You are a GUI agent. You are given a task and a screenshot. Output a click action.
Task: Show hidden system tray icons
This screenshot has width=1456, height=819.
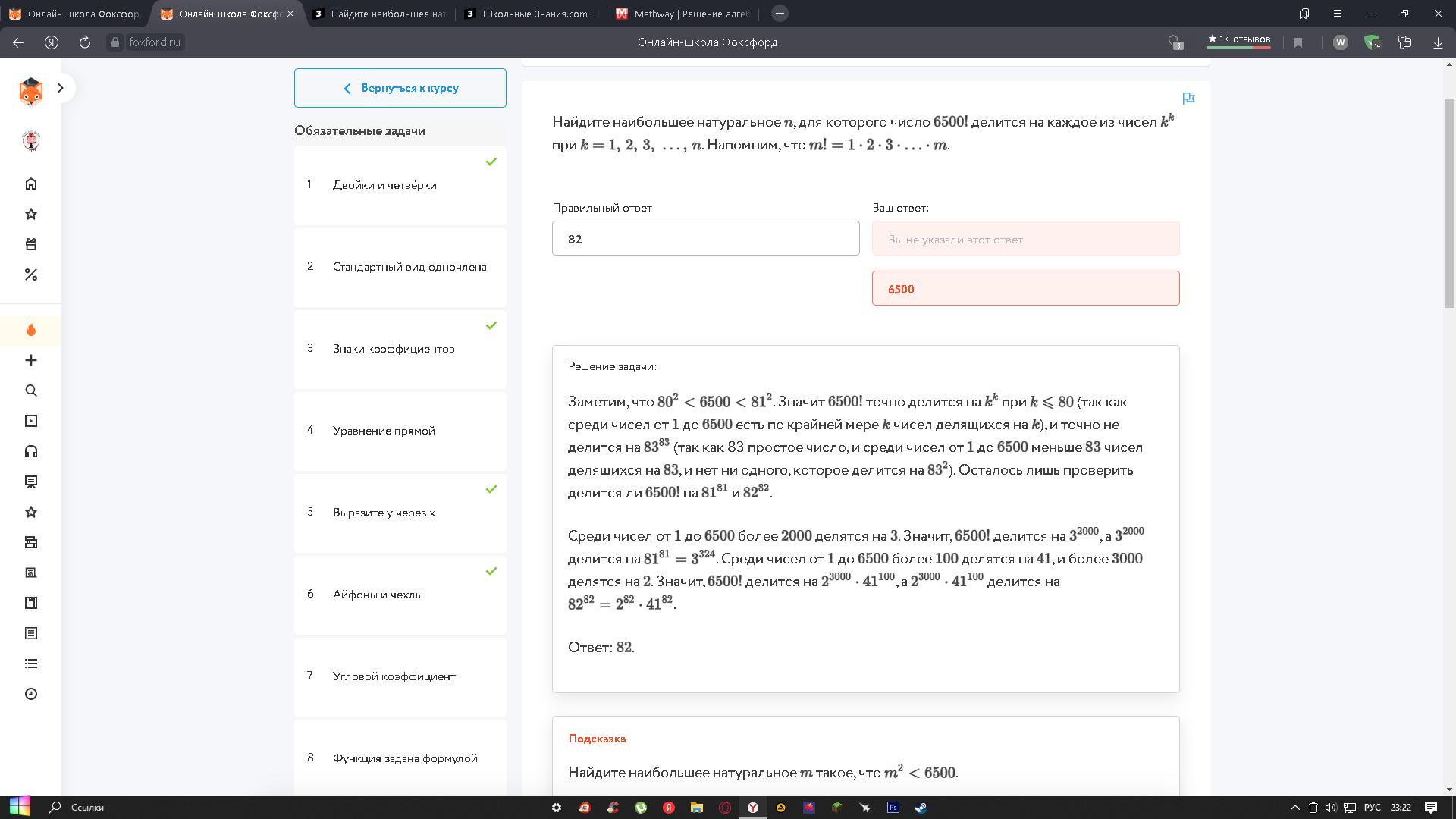(x=1294, y=808)
